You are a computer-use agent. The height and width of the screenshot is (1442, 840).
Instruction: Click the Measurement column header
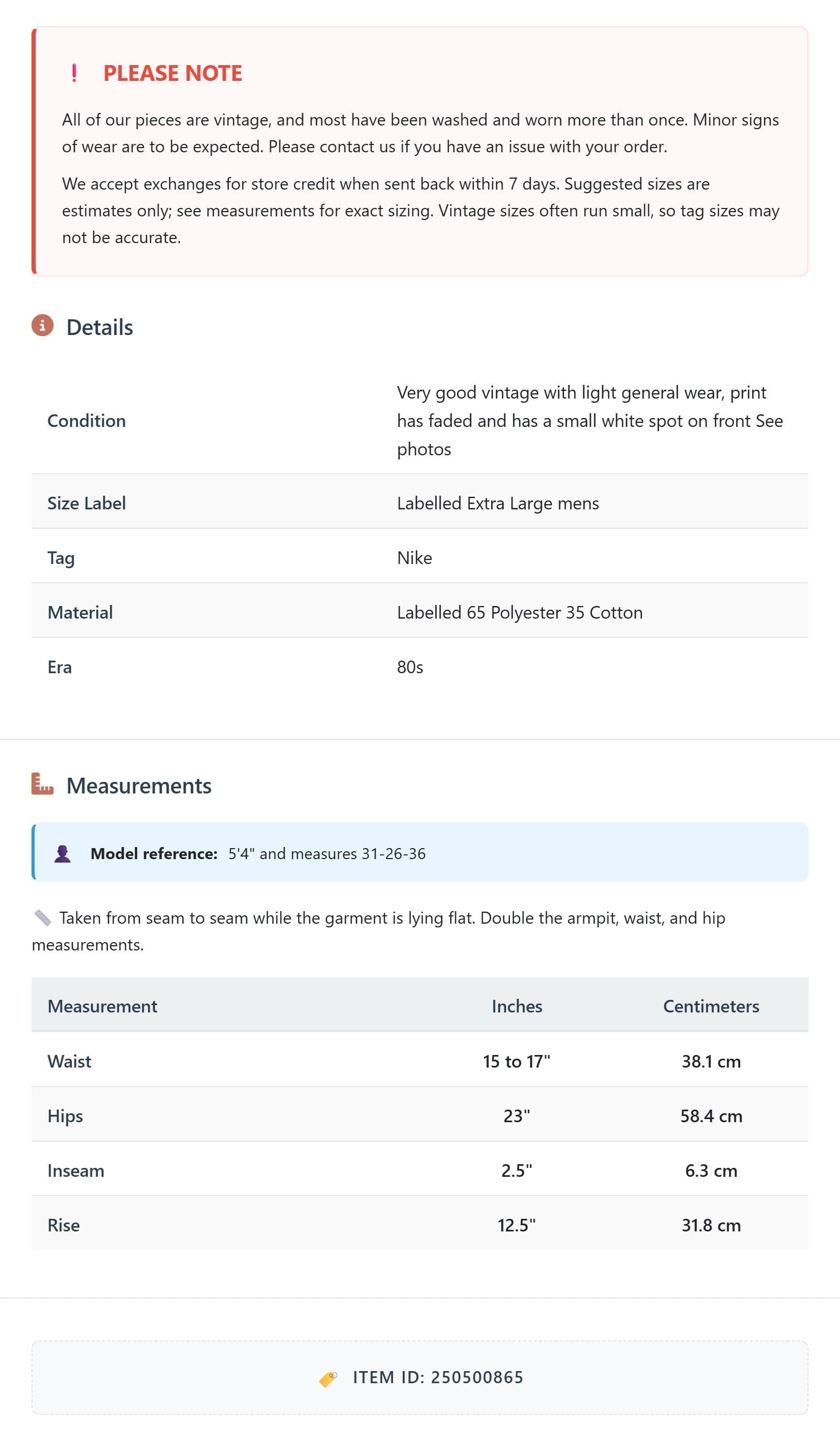(102, 1006)
